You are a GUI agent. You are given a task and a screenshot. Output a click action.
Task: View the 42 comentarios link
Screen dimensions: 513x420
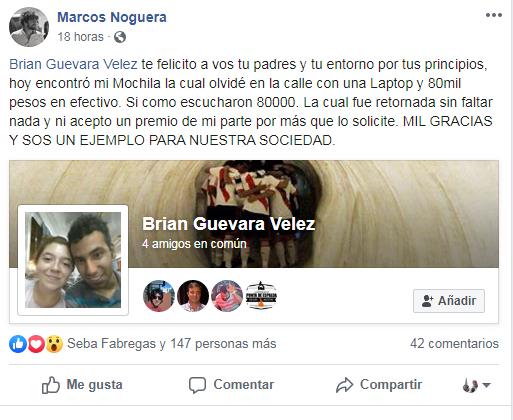click(454, 343)
